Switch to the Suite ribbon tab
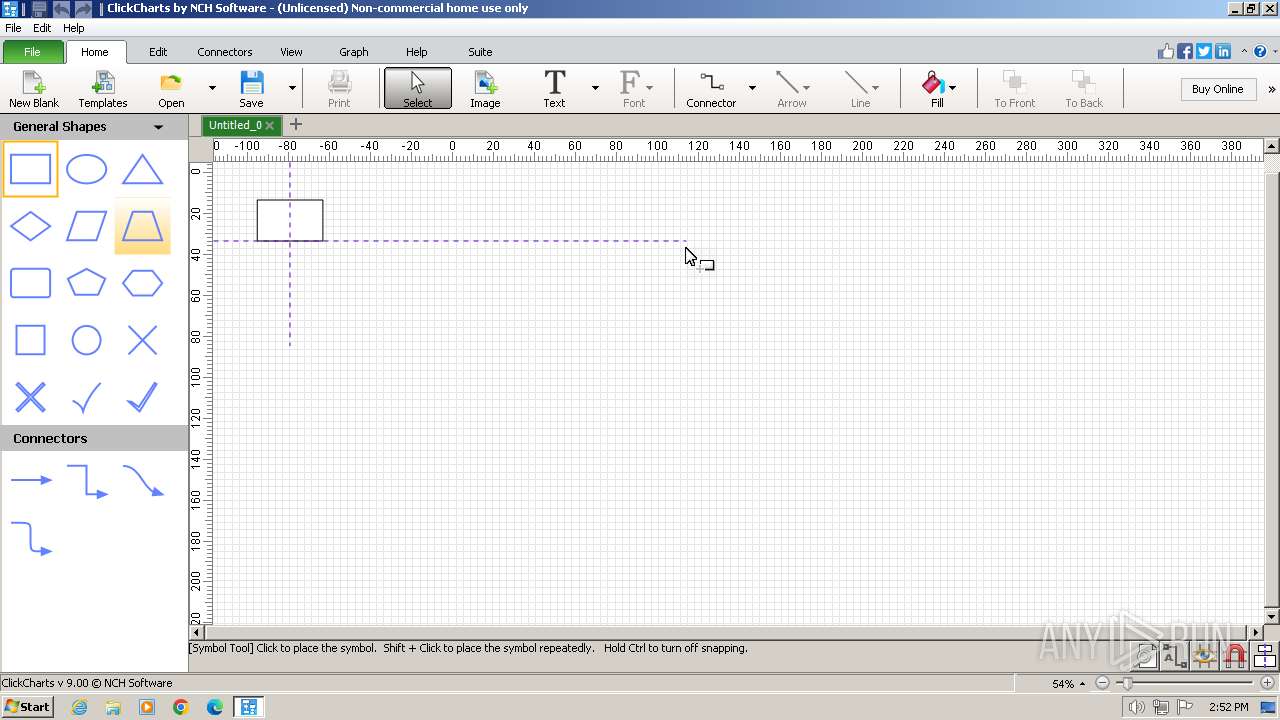This screenshot has height=720, width=1280. pos(480,52)
